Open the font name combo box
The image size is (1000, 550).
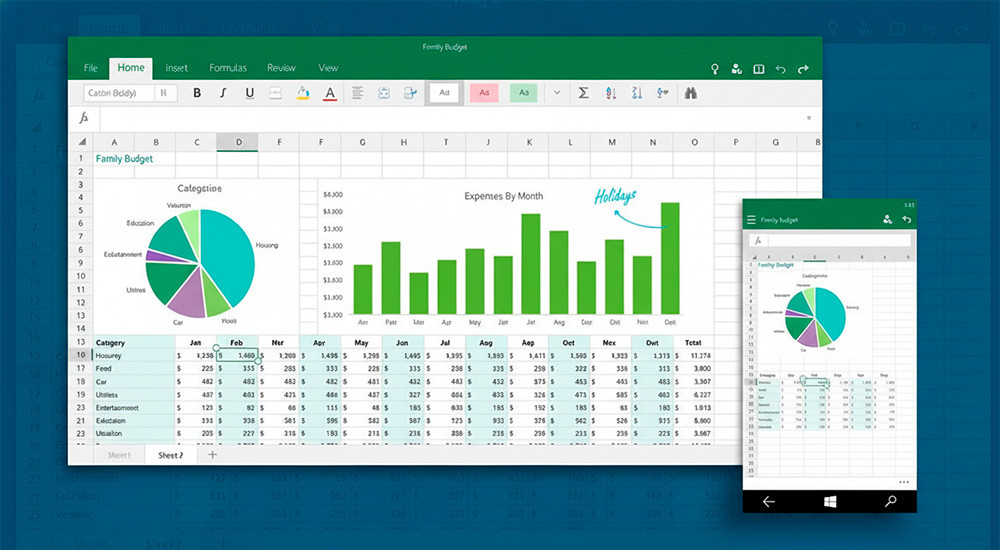117,93
